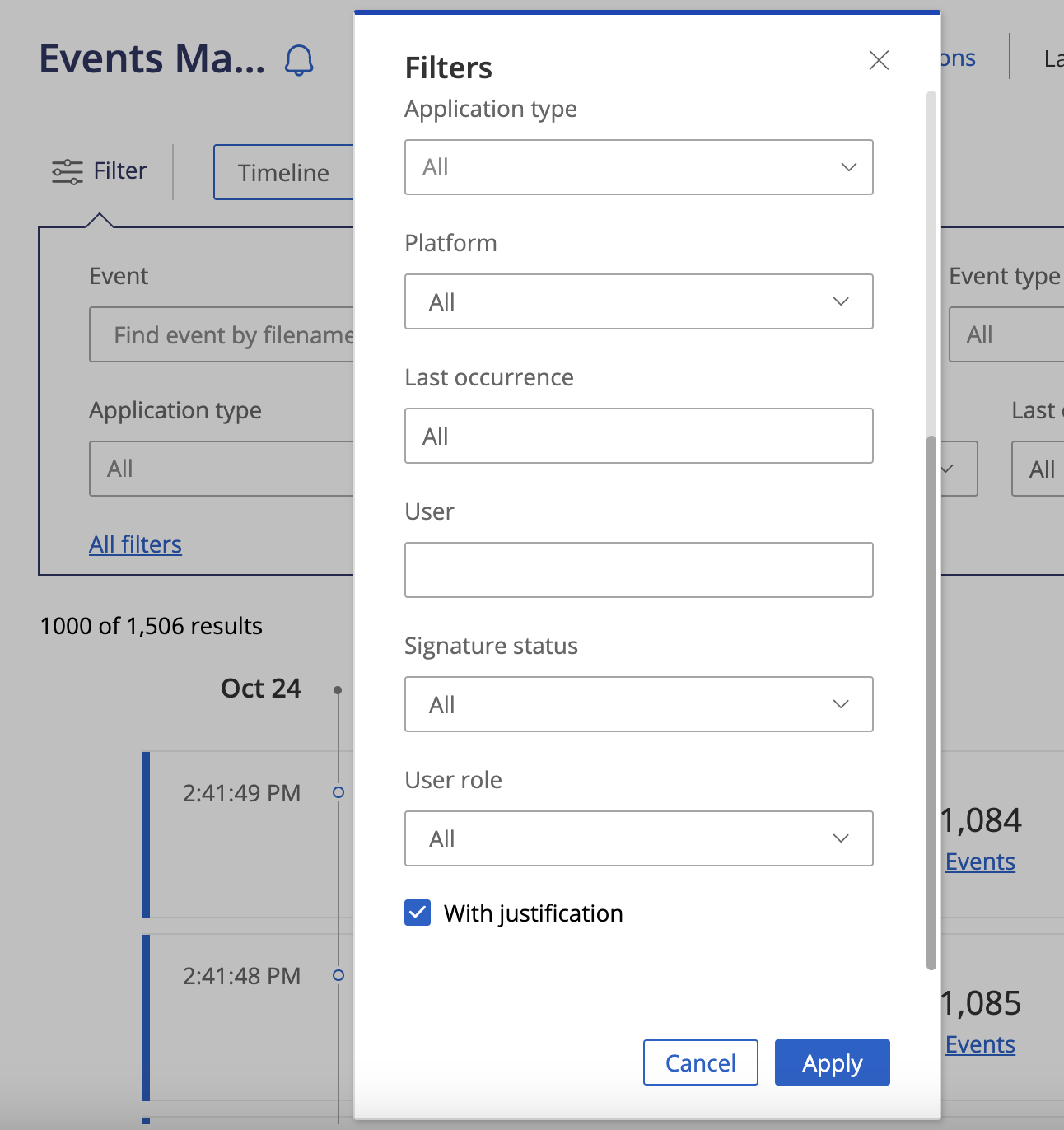Select the 2:41:49 PM timeline marker
1064x1130 pixels.
[338, 792]
